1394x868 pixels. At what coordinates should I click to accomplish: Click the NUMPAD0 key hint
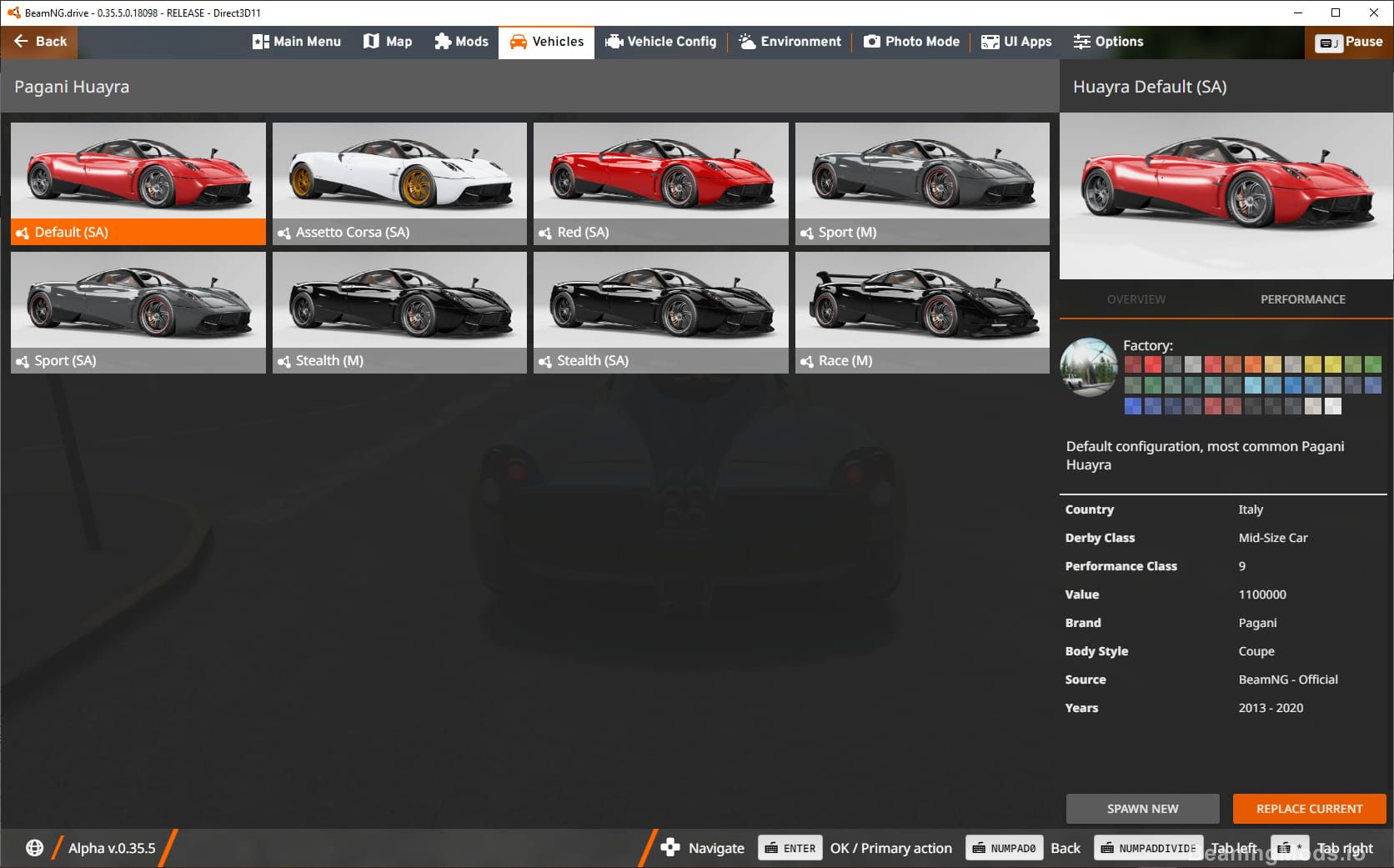click(1005, 848)
